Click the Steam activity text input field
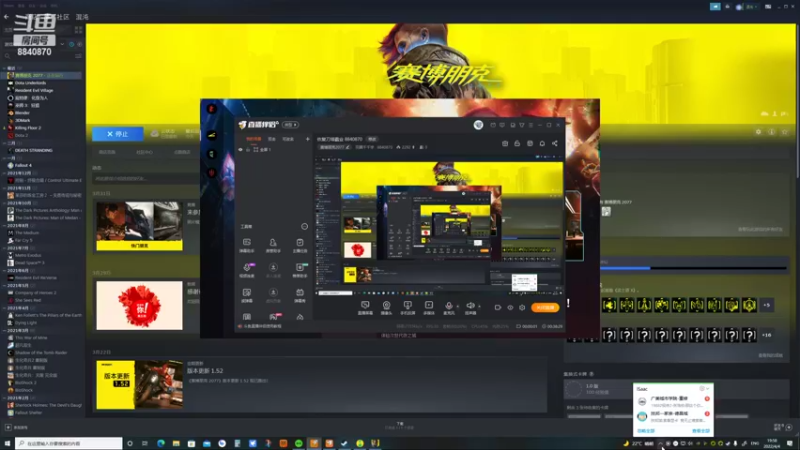Screen dimensions: 800x450 tap(146, 179)
